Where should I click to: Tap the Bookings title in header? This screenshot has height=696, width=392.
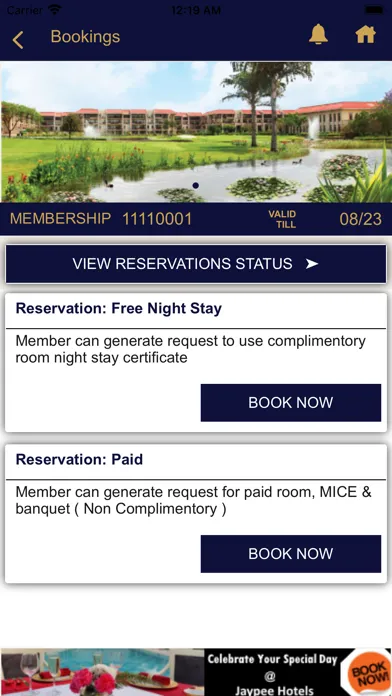(85, 36)
